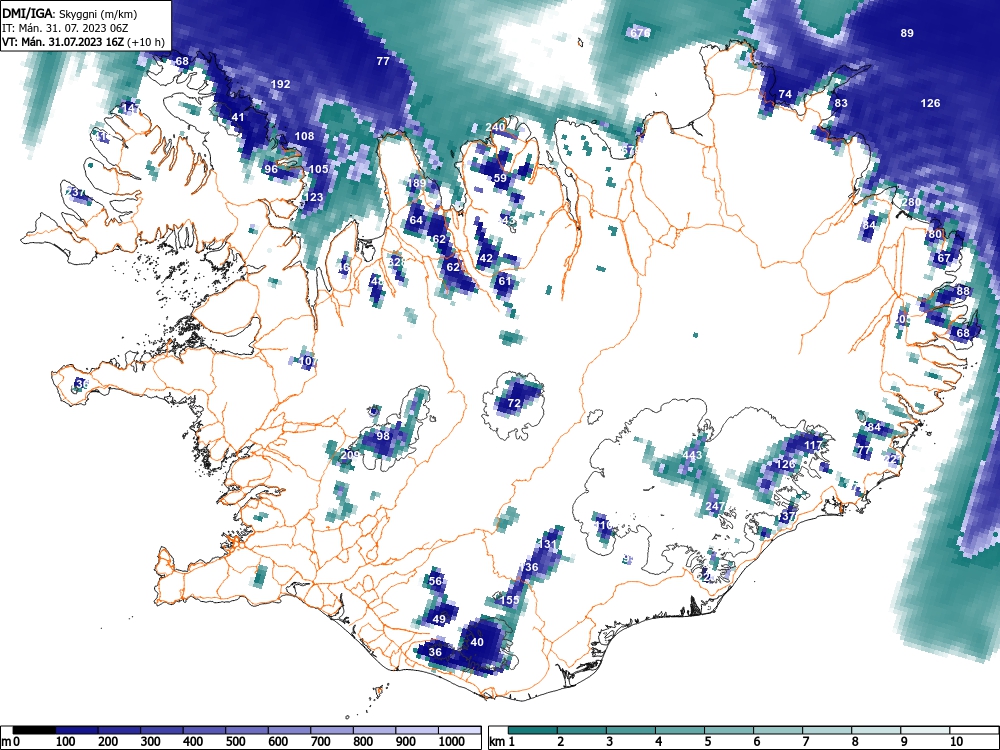Click the '137' visibility value near southeast coast
Screen dimensions: 1000x750
(x=787, y=517)
